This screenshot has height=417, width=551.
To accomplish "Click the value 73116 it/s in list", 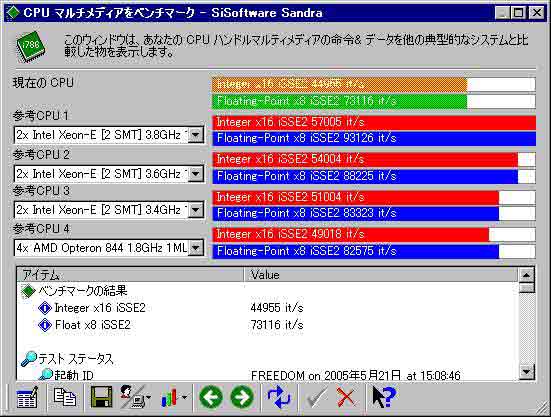I will [x=277, y=325].
